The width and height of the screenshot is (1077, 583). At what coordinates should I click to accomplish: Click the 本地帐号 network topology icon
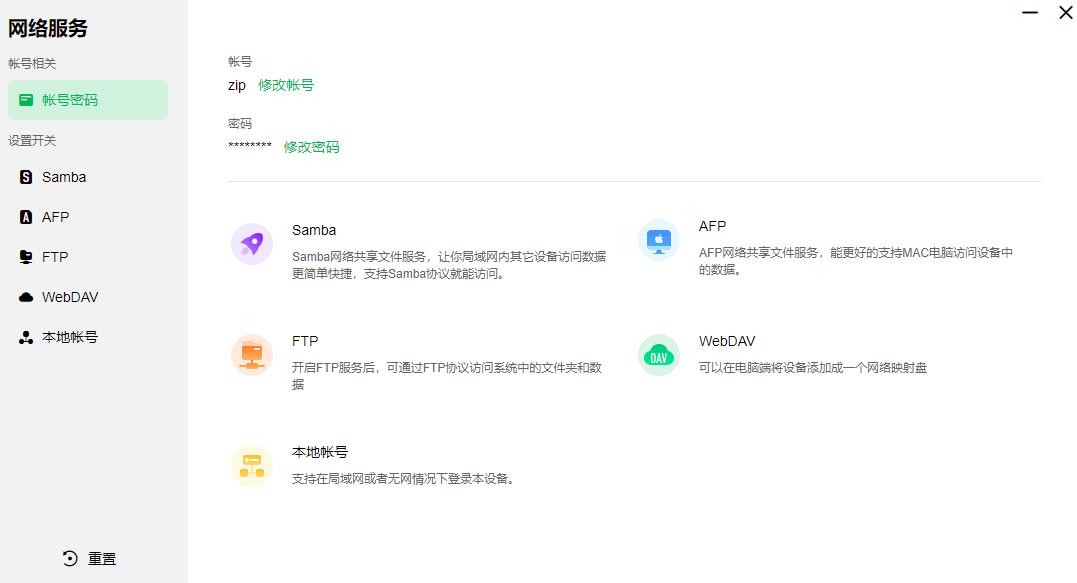click(x=251, y=465)
